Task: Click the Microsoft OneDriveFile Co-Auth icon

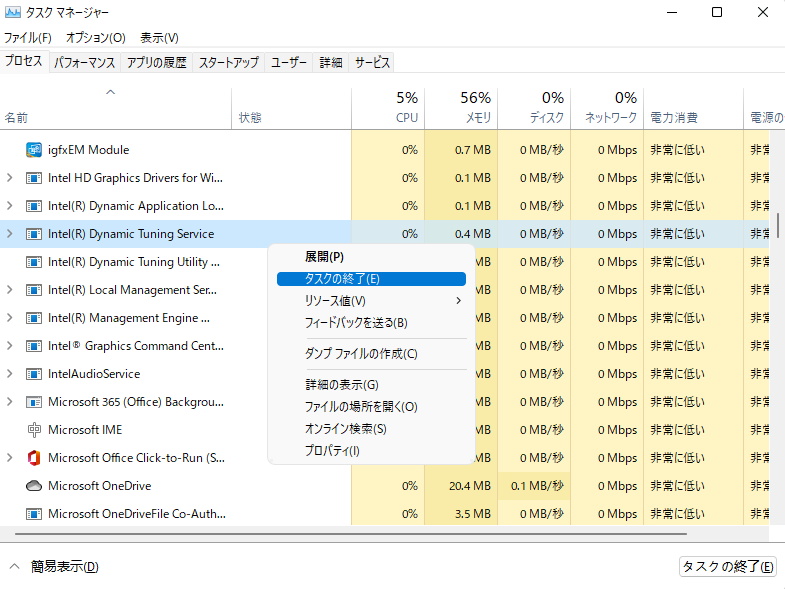Action: tap(34, 514)
